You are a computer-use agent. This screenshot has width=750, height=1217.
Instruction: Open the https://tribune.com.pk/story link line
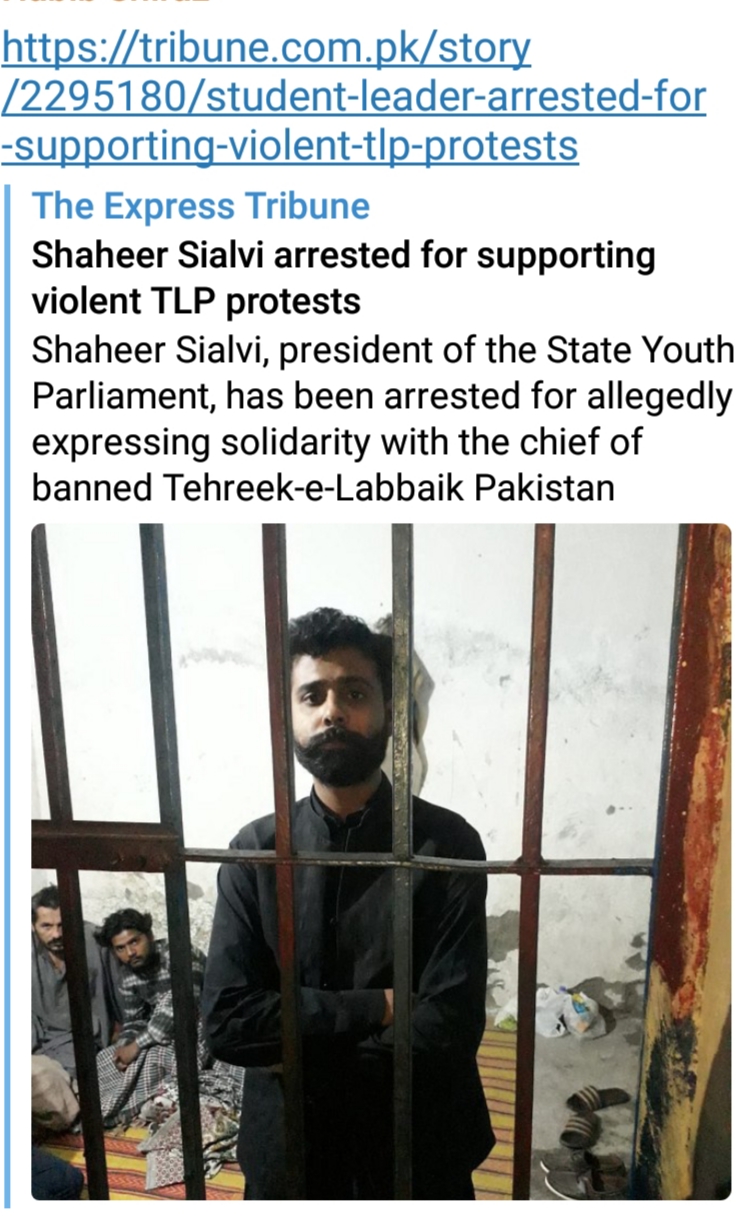tap(267, 49)
